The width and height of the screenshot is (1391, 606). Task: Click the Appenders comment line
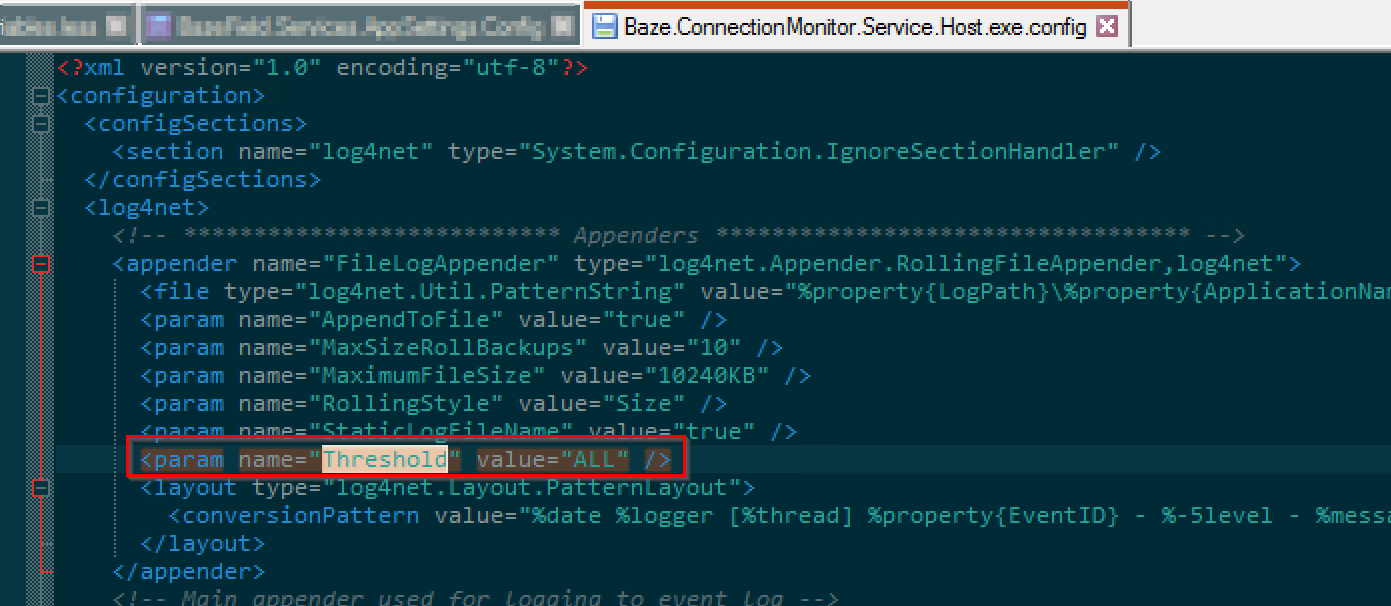(679, 236)
